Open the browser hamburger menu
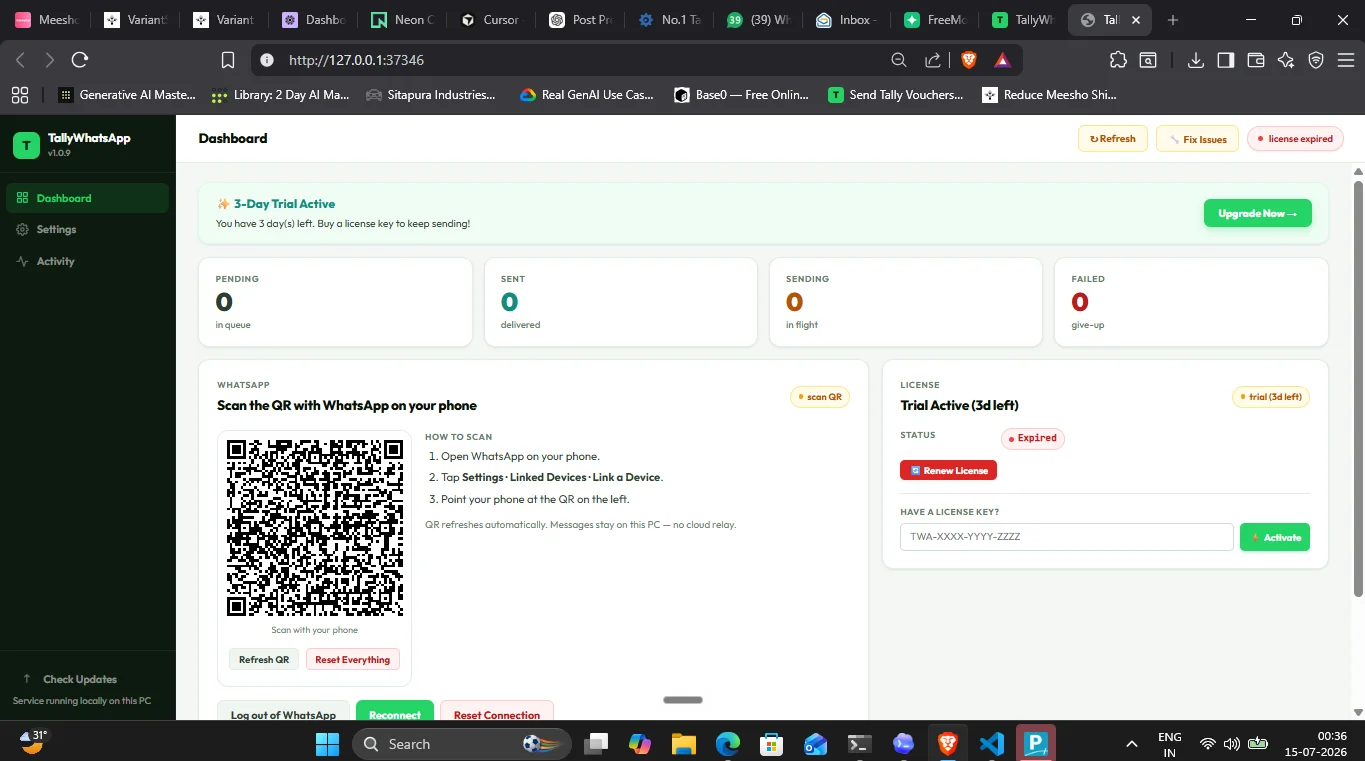The image size is (1365, 761). coord(1345,60)
